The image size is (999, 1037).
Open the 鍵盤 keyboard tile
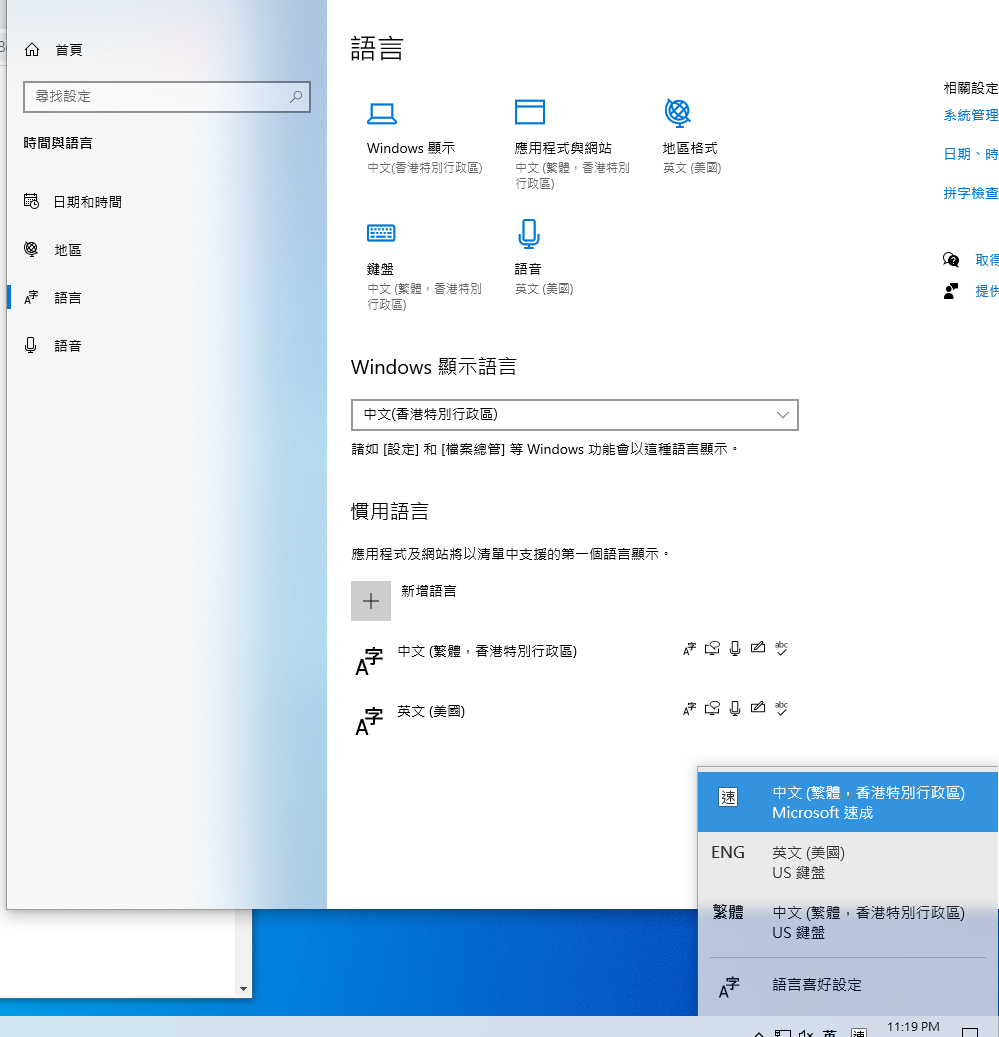[424, 266]
